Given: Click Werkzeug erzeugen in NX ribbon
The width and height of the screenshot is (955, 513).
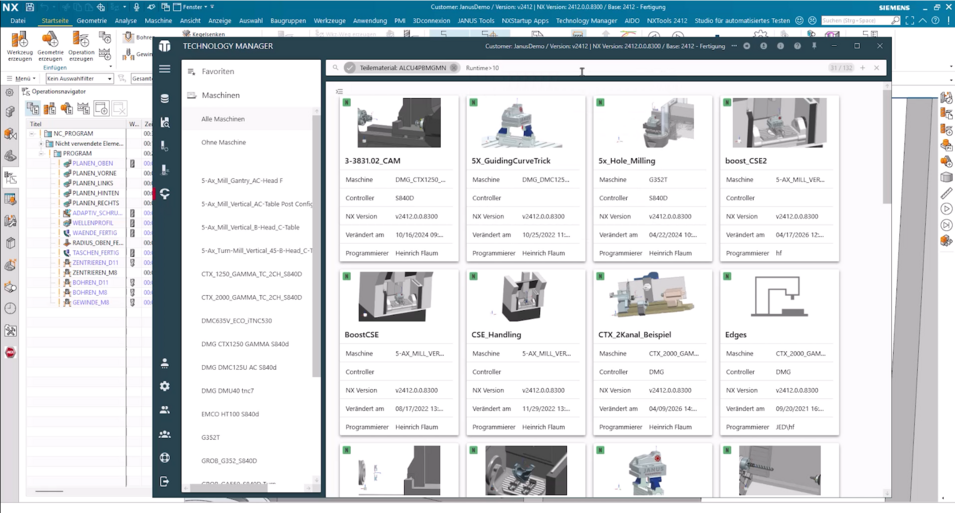Looking at the screenshot, I should (x=19, y=47).
